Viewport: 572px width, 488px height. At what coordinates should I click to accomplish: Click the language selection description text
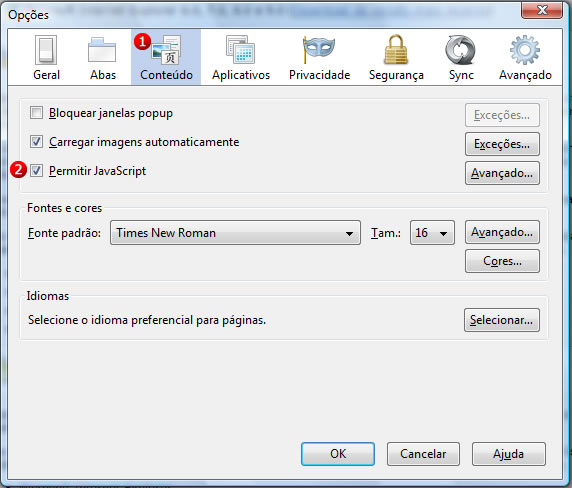point(147,320)
